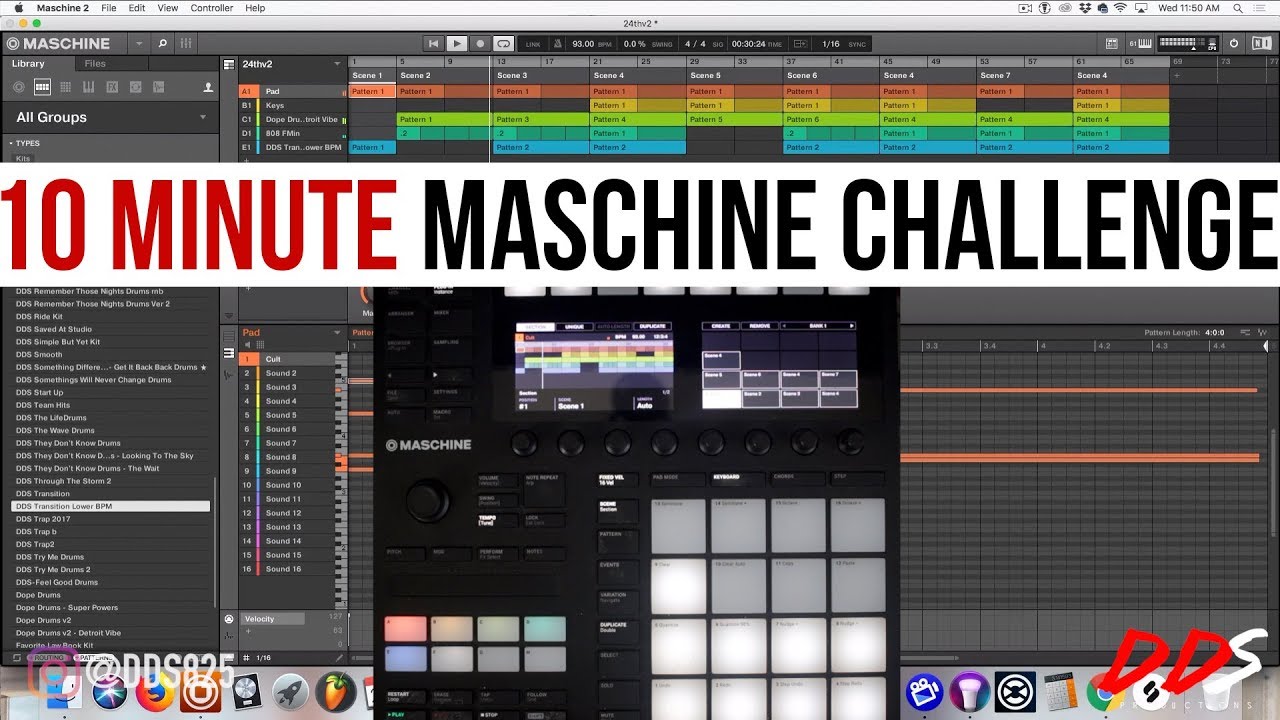1280x720 pixels.
Task: Click the Library results scrollbar
Action: [216, 540]
